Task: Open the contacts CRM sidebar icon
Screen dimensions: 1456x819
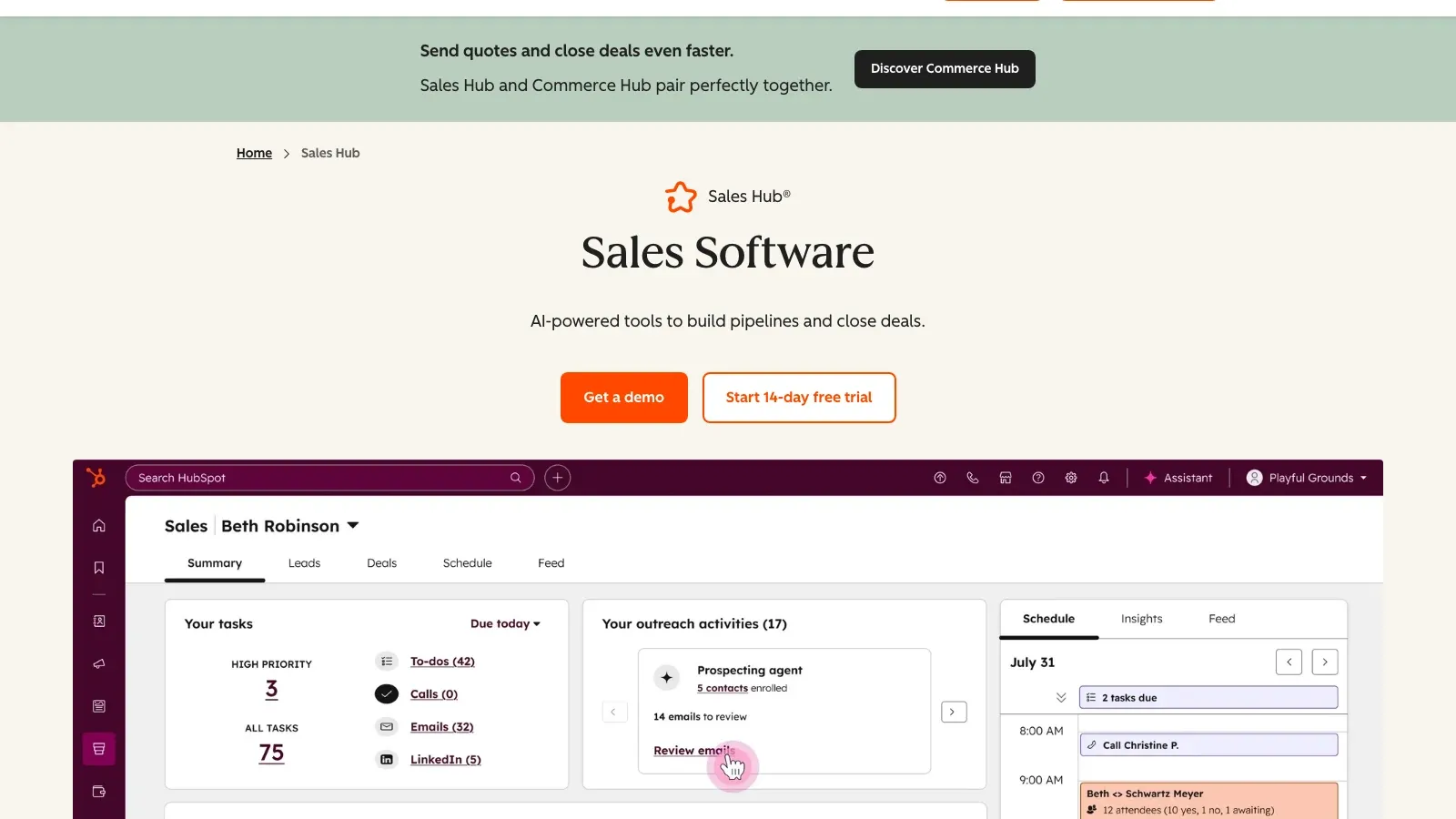Action: tap(99, 621)
